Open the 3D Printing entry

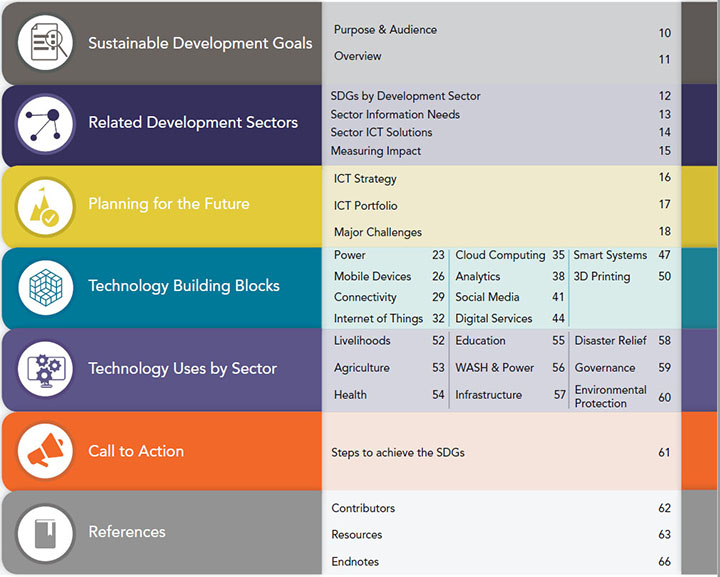tap(602, 276)
